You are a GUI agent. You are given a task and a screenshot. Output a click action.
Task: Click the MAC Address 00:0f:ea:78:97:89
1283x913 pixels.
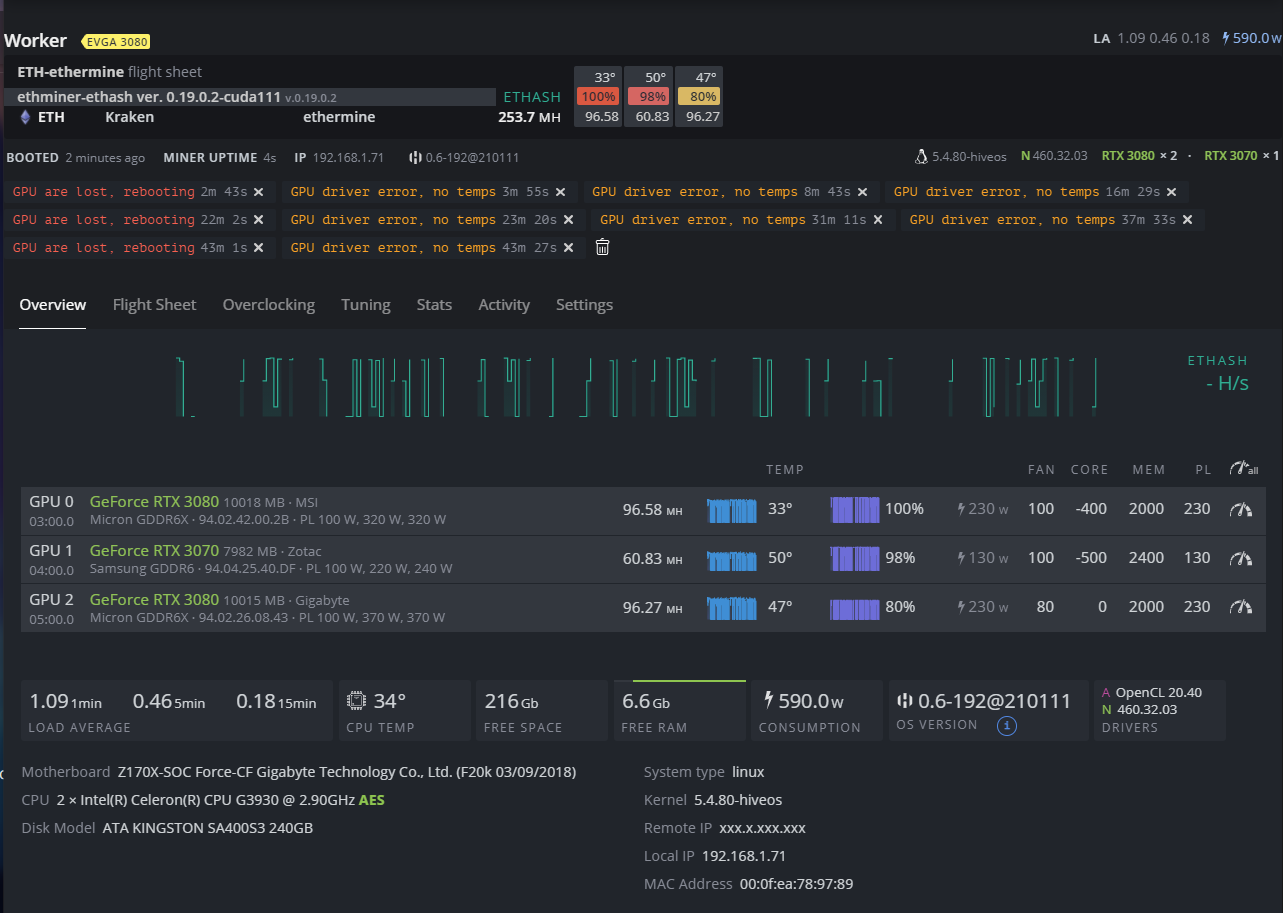point(796,884)
